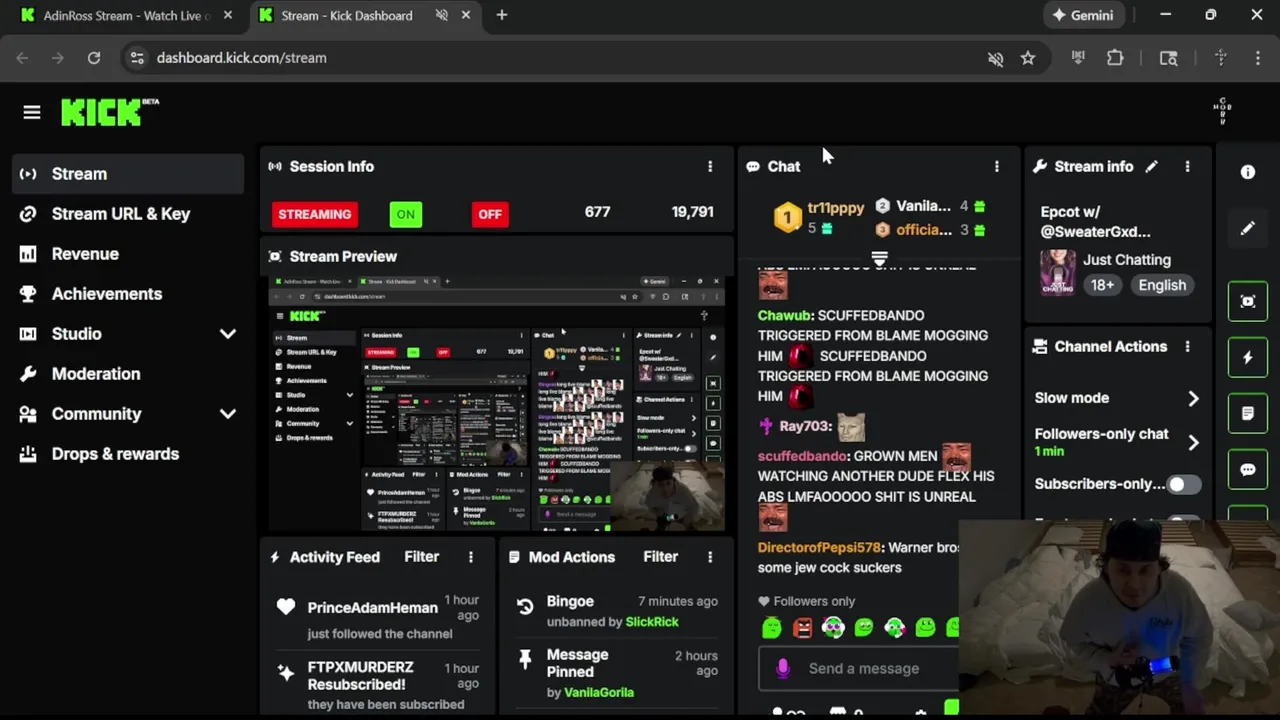The image size is (1280, 720).
Task: Click tr11pppy in the chat leaderboard
Action: (835, 208)
